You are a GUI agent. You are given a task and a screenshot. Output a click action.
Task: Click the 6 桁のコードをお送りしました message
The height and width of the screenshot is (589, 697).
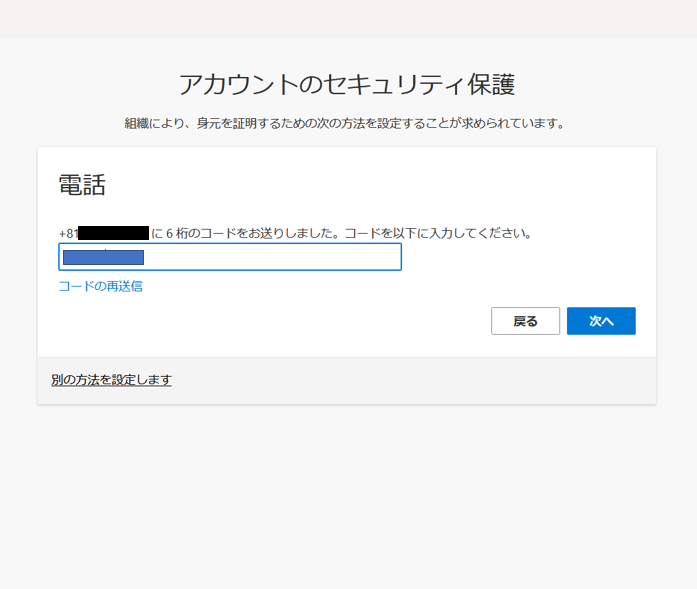(x=295, y=233)
